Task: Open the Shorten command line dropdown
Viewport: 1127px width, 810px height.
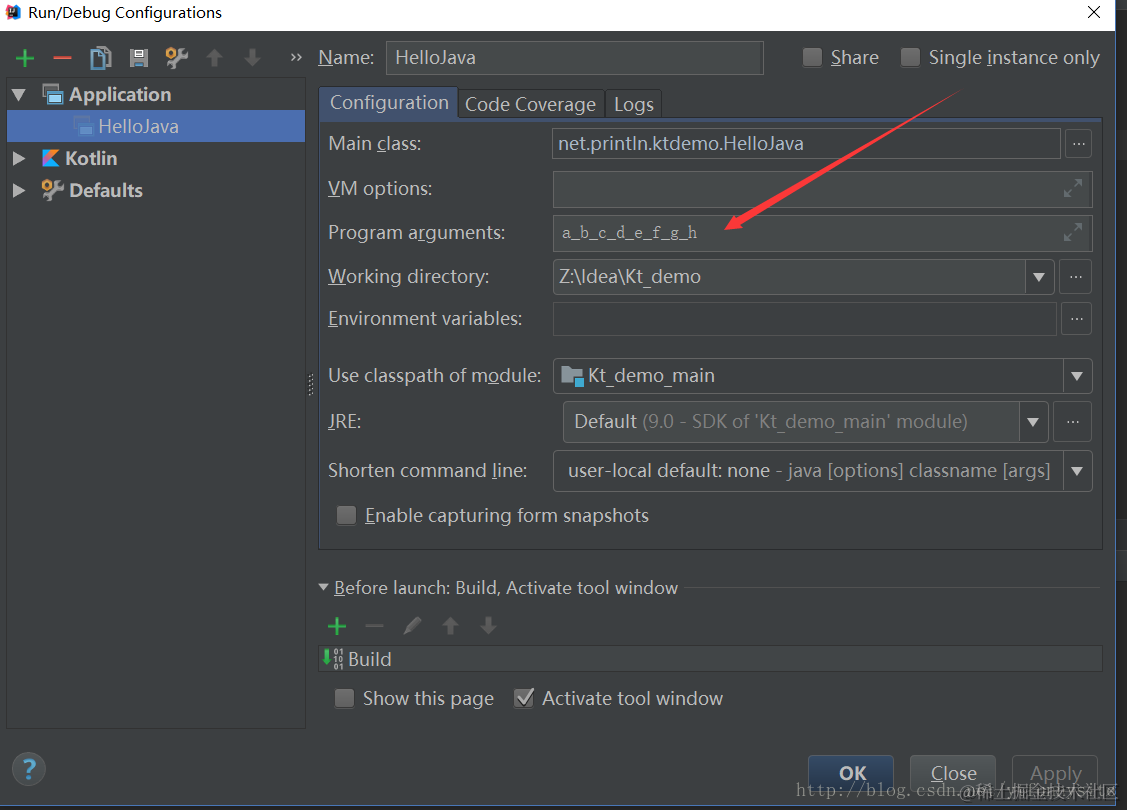Action: (1077, 471)
